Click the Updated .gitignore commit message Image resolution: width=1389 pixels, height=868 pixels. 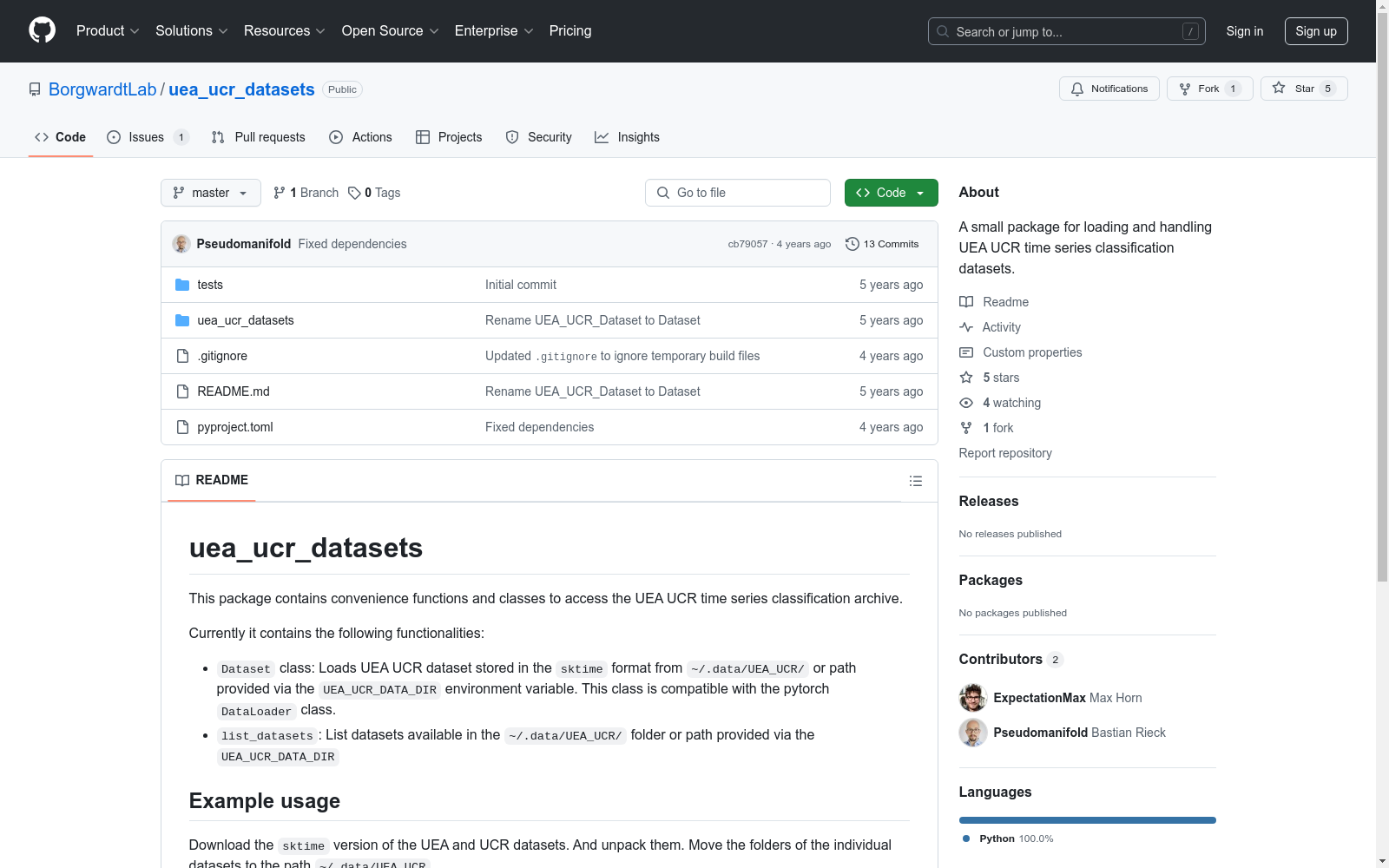point(622,356)
